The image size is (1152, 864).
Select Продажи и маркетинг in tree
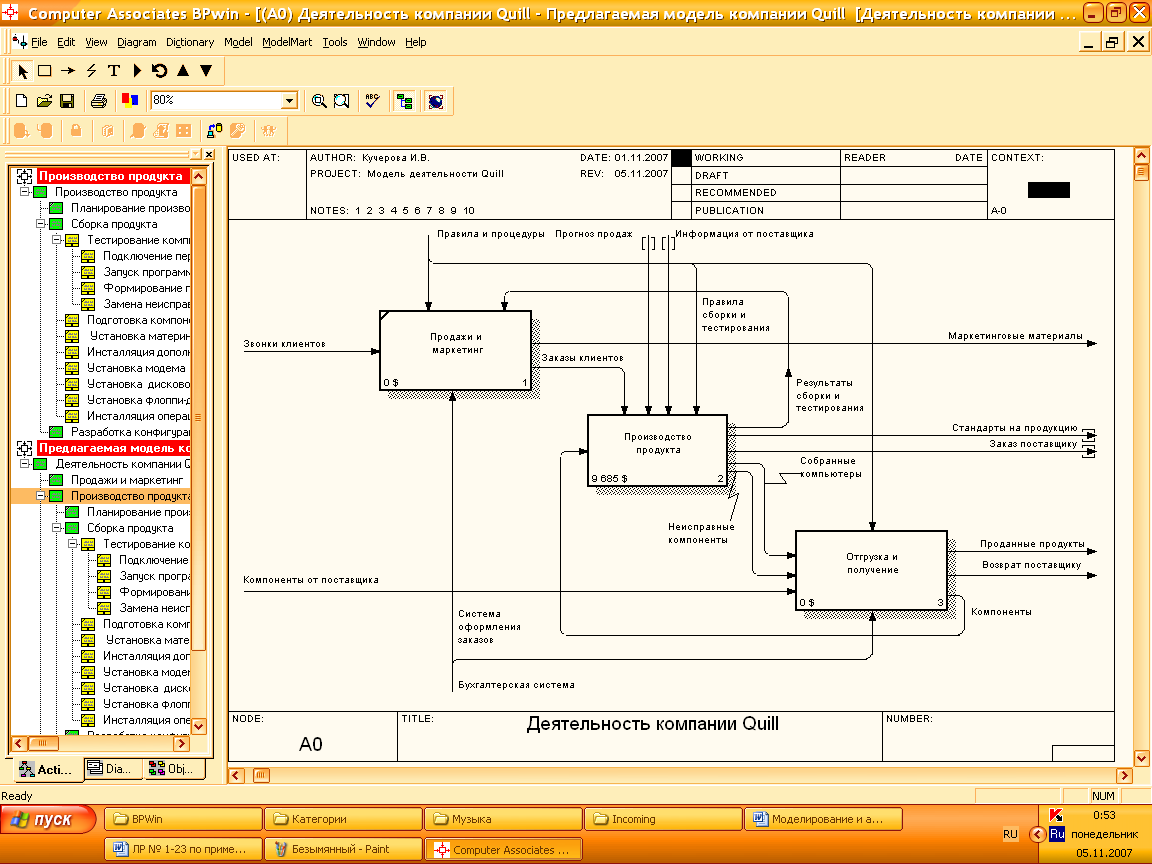tap(126, 480)
